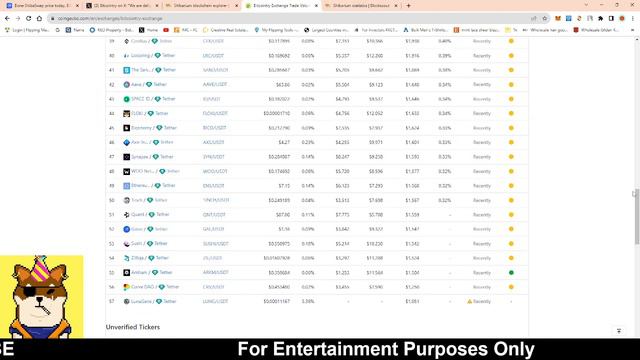Screen dimensions: 640x360
Task: Open the Creative Real Estate bookmark
Action: pos(226,30)
